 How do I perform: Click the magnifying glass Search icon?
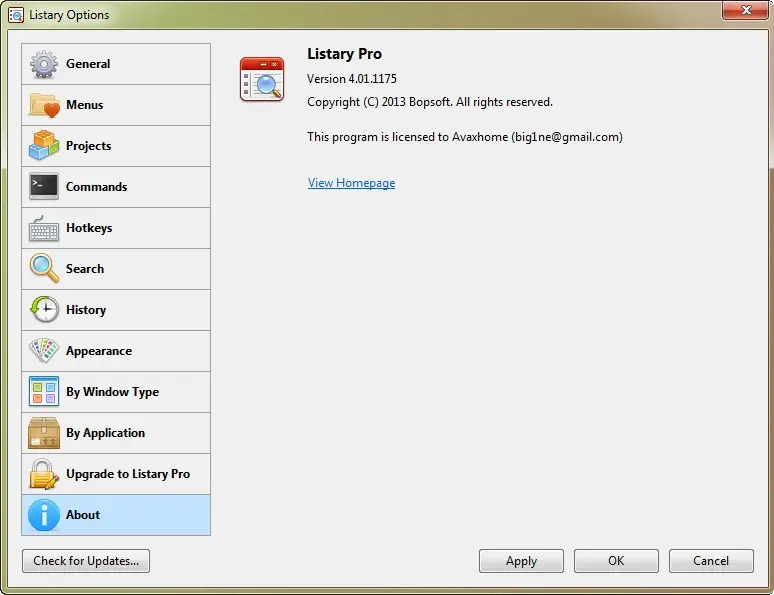click(x=44, y=268)
